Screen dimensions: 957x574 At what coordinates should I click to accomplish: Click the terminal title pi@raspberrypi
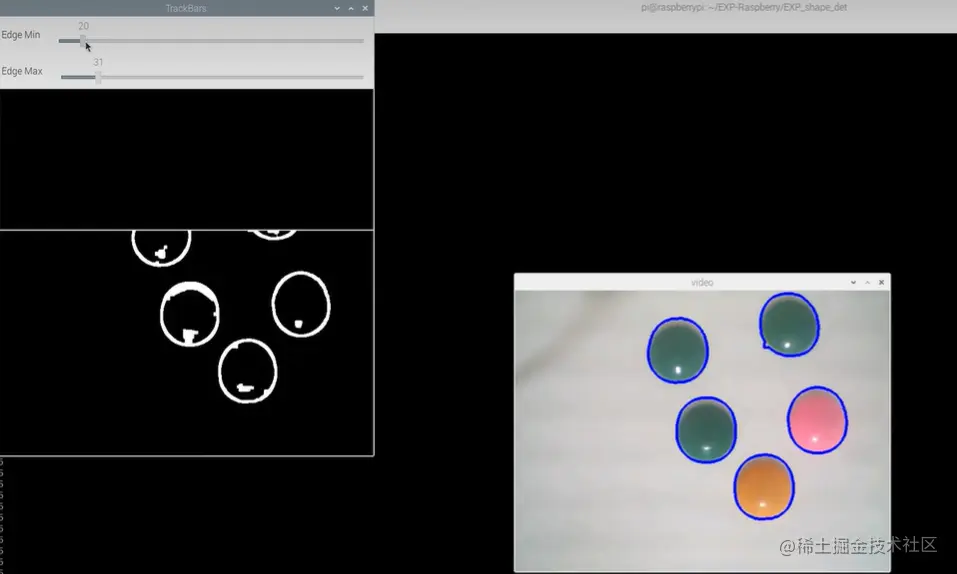(x=743, y=7)
